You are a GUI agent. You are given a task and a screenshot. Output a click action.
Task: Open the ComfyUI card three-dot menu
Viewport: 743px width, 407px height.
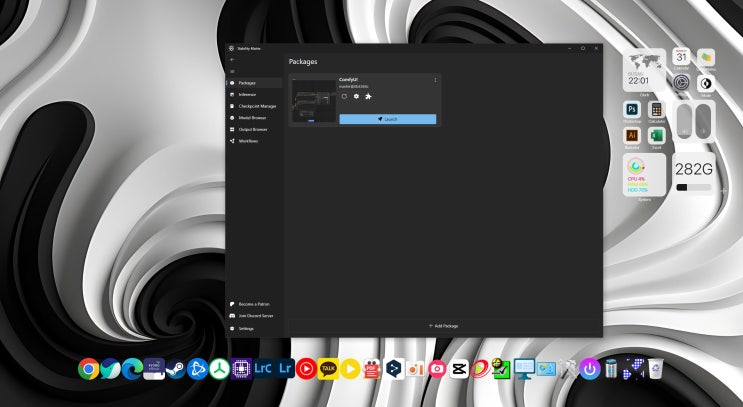435,80
